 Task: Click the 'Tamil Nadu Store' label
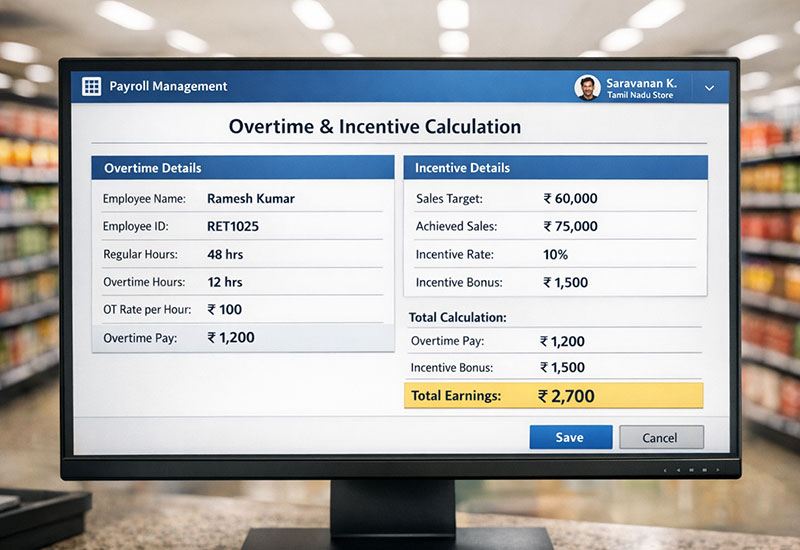(x=640, y=95)
